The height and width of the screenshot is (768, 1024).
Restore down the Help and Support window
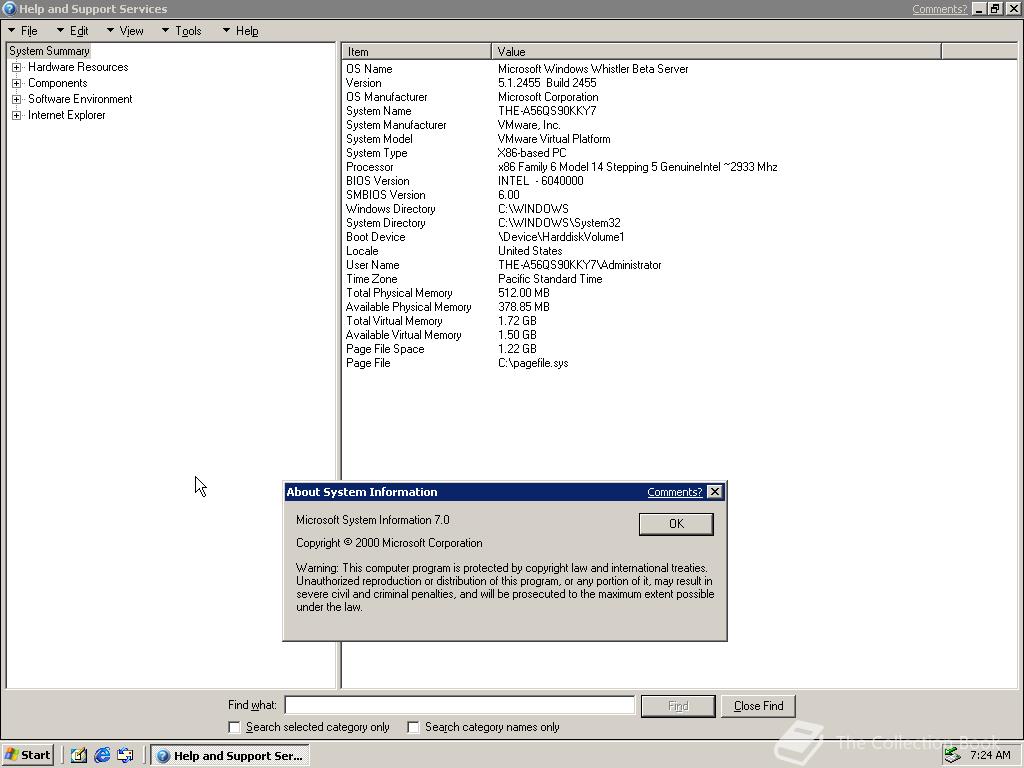(995, 9)
